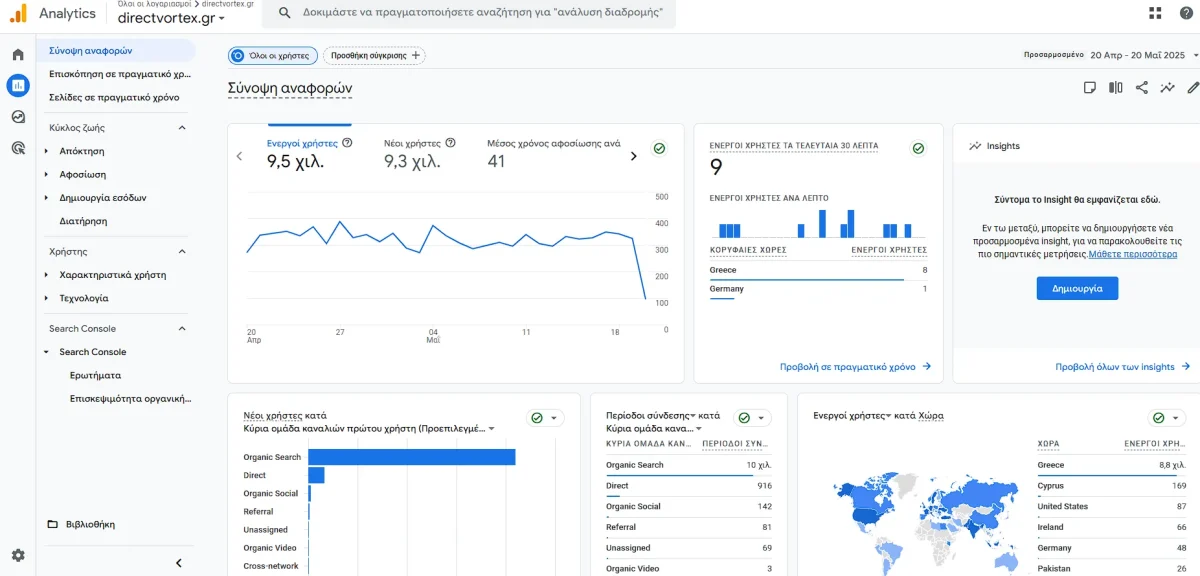Expand the Τεχνολογία tree item
The image size is (1200, 576).
tap(47, 298)
